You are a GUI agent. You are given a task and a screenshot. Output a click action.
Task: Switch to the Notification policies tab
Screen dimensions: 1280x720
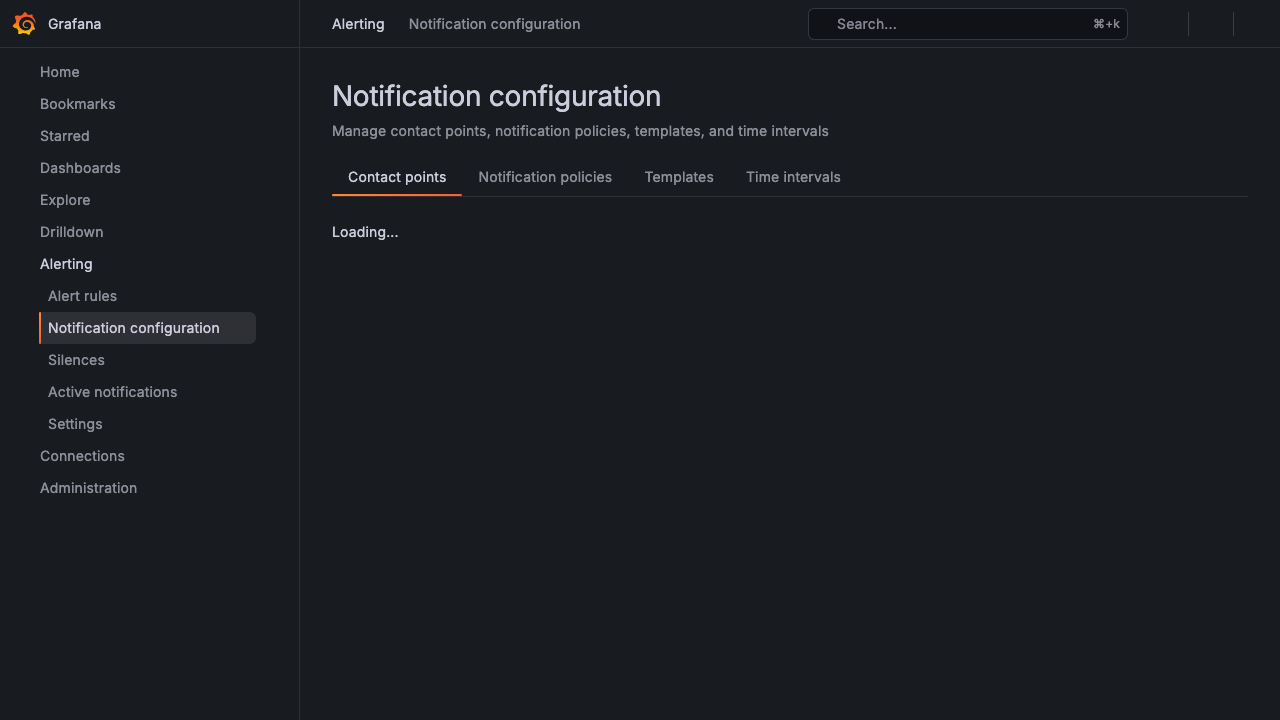click(545, 177)
